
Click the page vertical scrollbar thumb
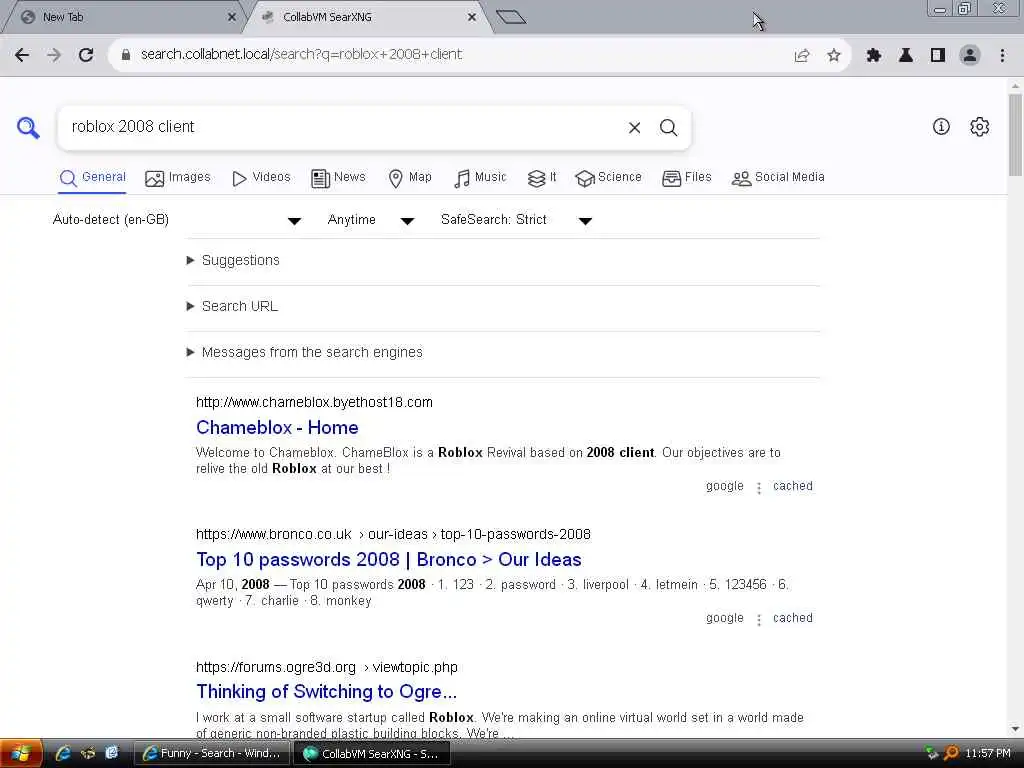pyautogui.click(x=1015, y=135)
